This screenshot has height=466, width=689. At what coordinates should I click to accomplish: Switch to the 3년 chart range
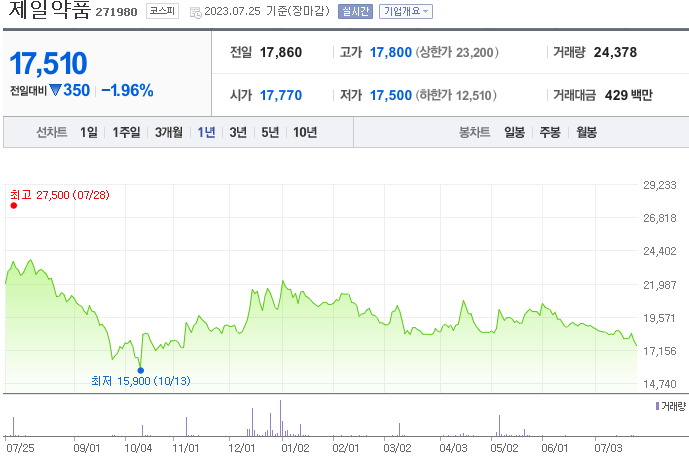pos(238,132)
